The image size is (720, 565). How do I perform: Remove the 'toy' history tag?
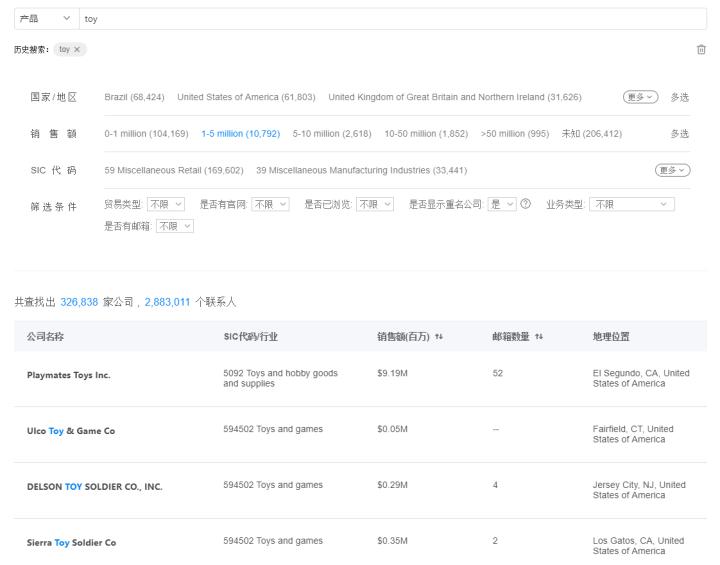click(78, 49)
